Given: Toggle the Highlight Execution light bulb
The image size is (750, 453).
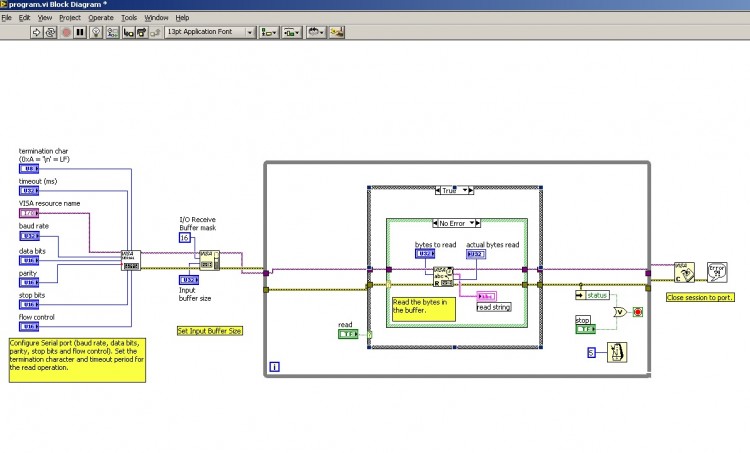Looking at the screenshot, I should [x=96, y=32].
